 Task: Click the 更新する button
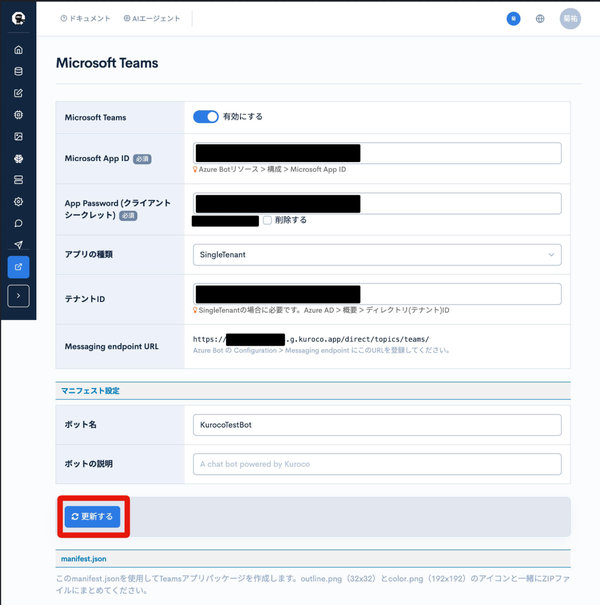pyautogui.click(x=92, y=516)
